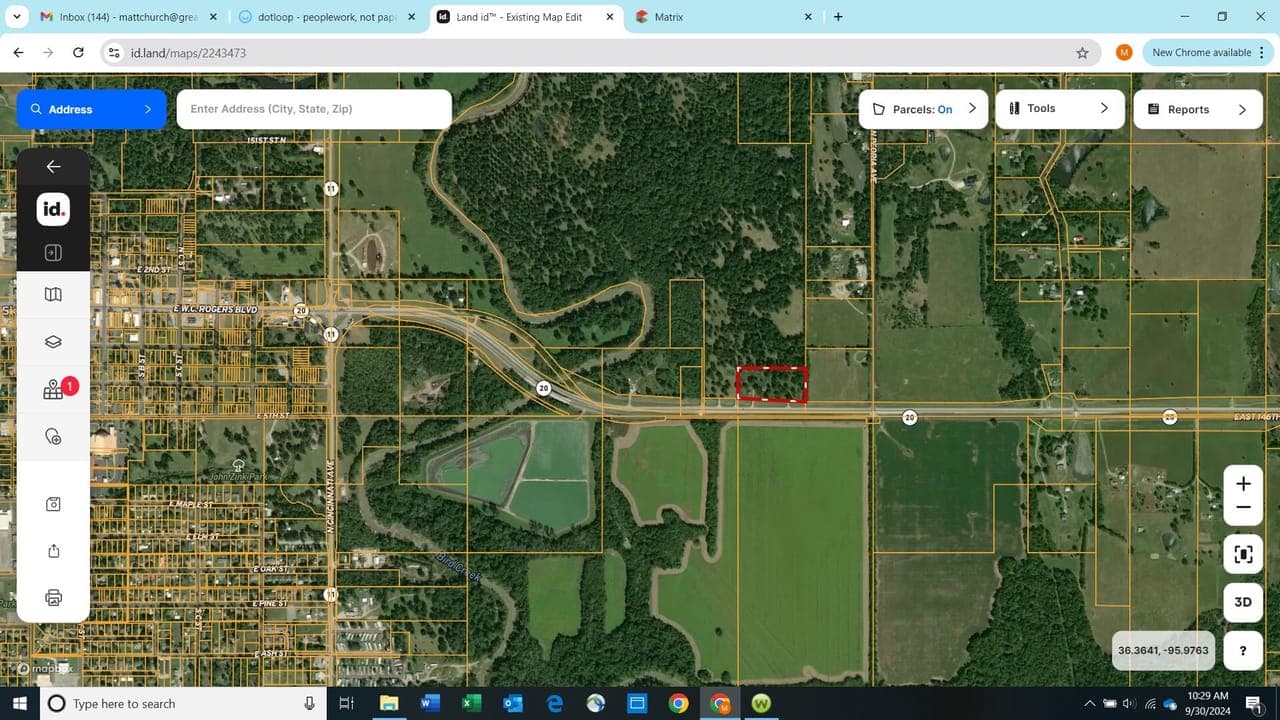Expand the Tools menu
Screen dimensions: 1280x720
(1059, 108)
